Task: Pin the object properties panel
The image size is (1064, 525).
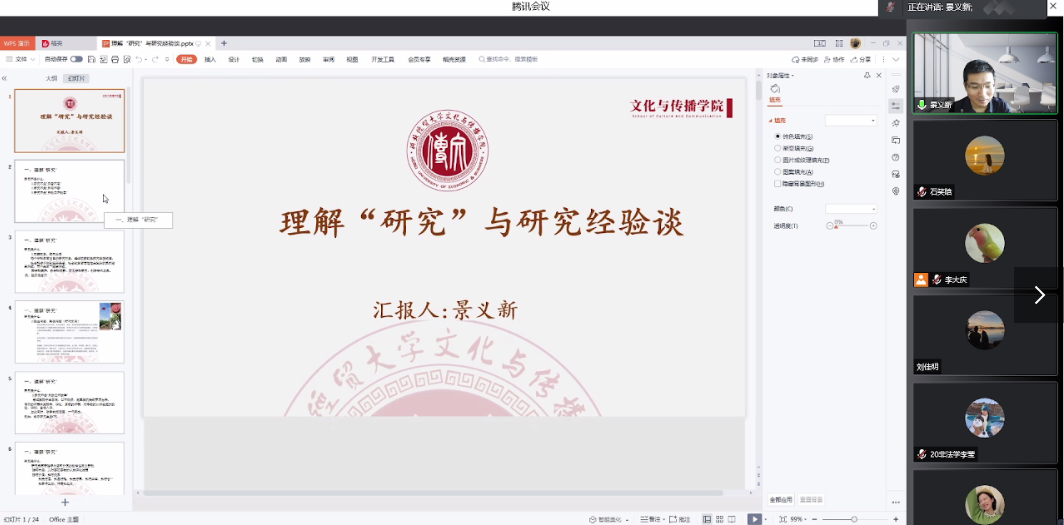Action: (867, 75)
